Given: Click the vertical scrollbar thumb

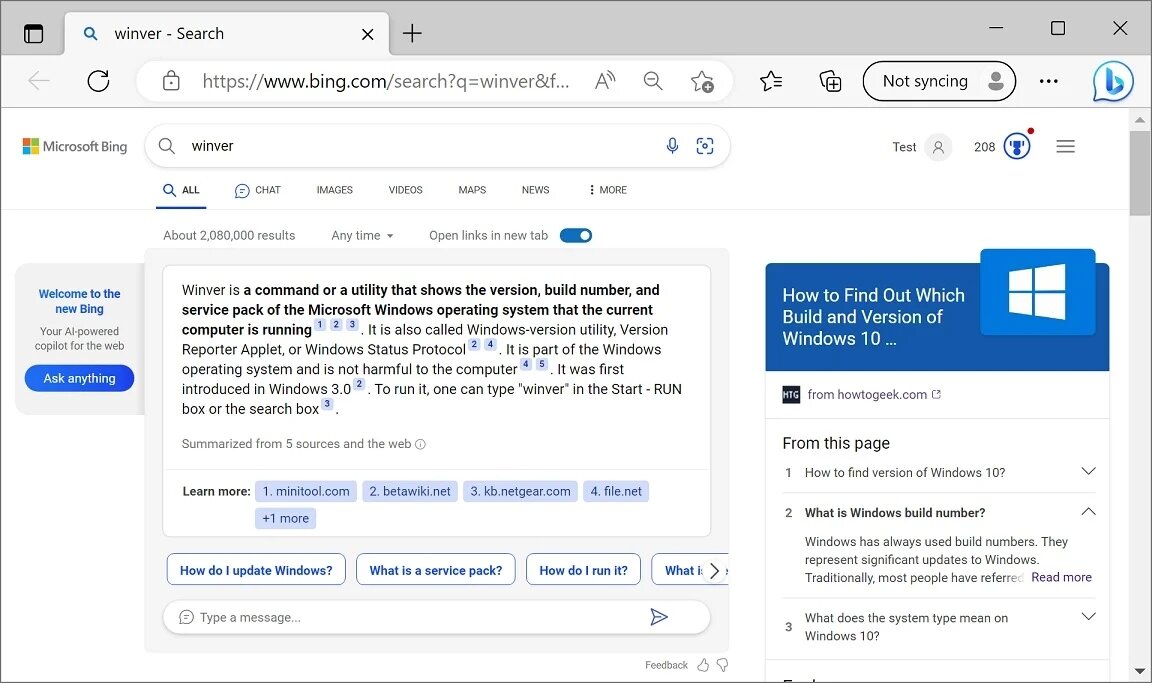Looking at the screenshot, I should (1140, 173).
